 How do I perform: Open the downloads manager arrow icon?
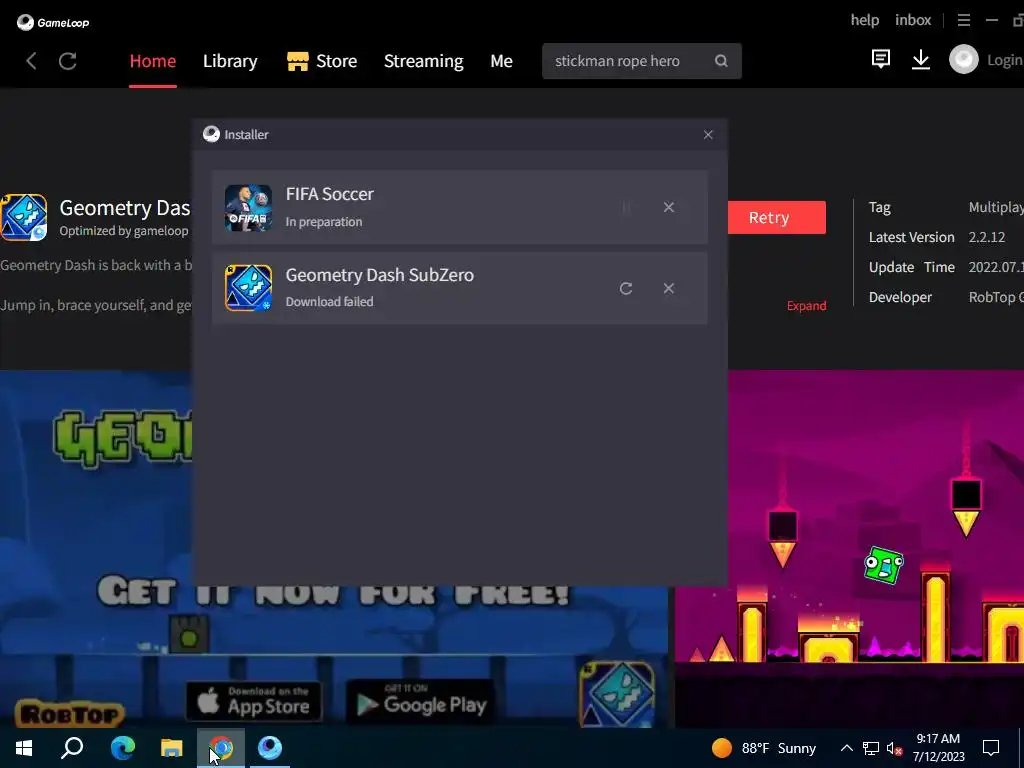tap(921, 60)
